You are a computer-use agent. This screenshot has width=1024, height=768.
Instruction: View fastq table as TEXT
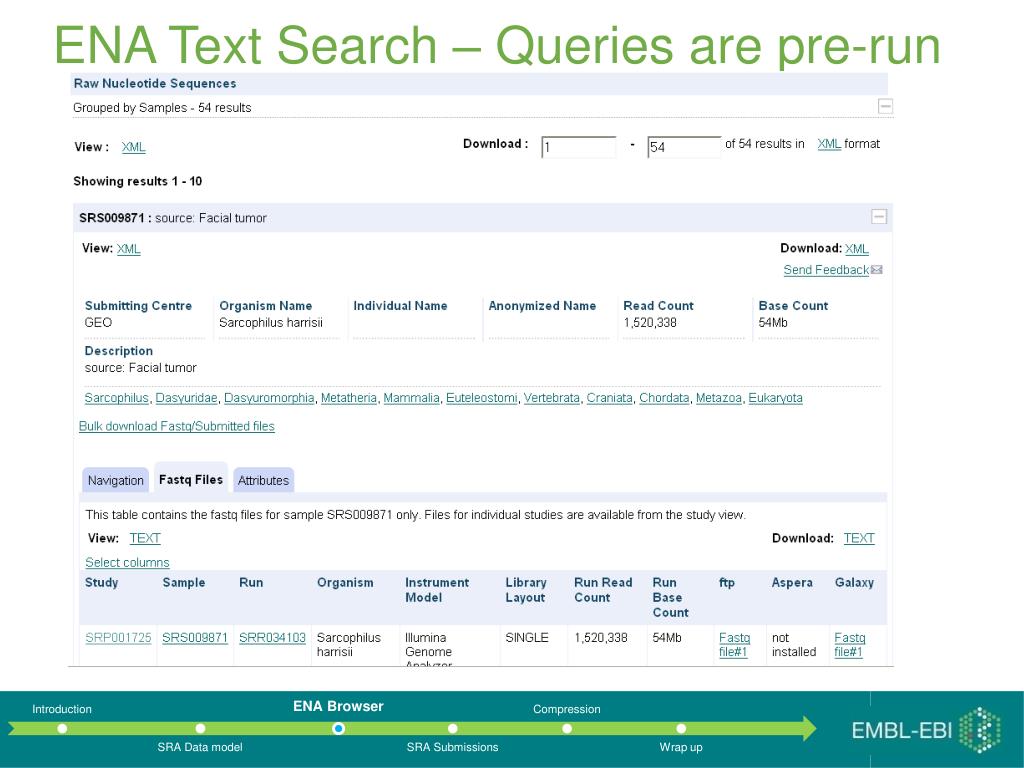pos(145,538)
